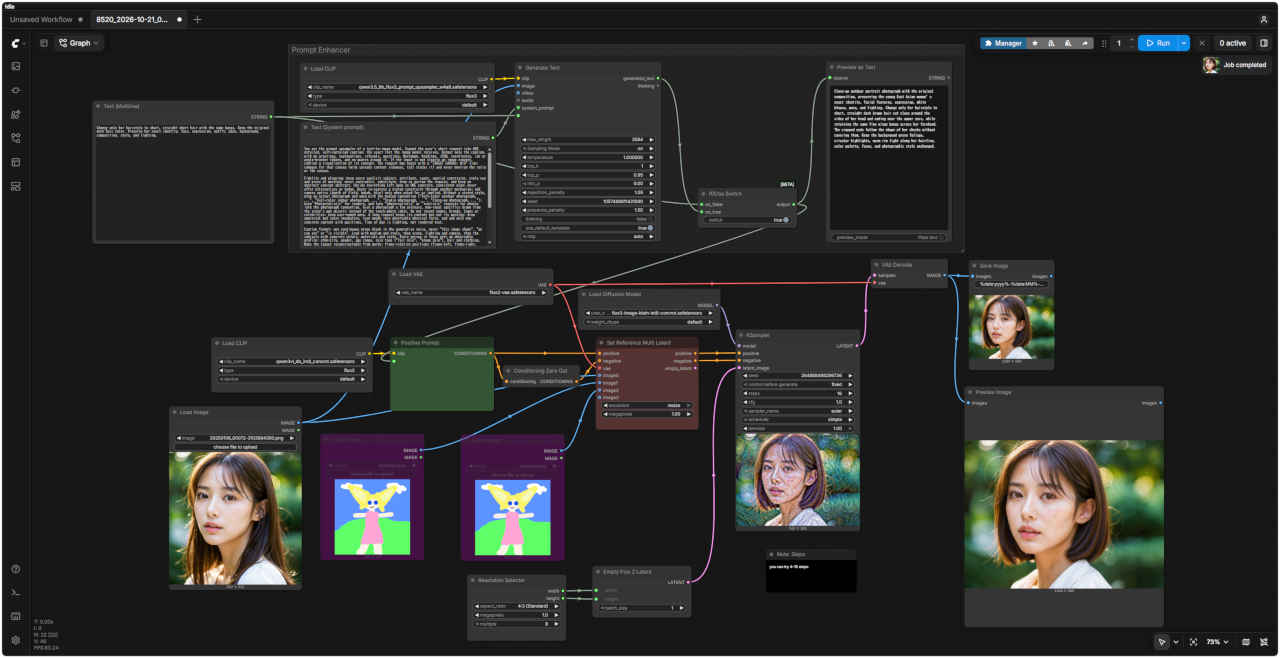
Task: Toggle the console terminal icon
Action: tap(16, 593)
